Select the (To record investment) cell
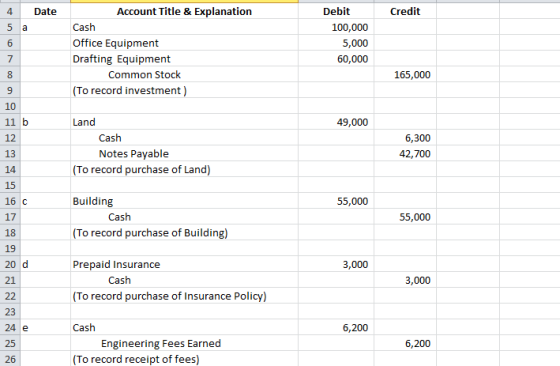The image size is (560, 366). (x=184, y=90)
